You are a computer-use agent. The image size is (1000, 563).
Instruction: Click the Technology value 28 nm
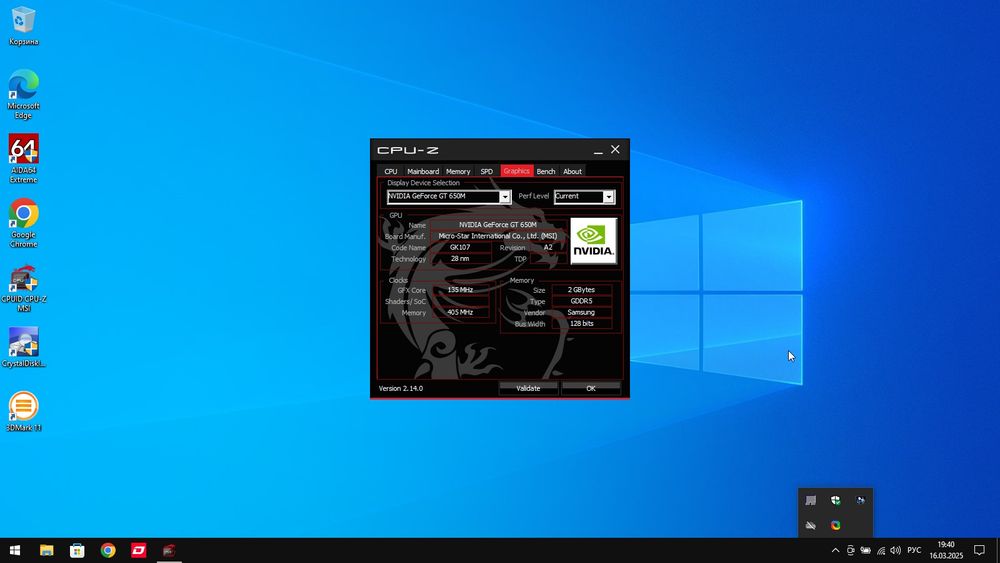coord(460,259)
